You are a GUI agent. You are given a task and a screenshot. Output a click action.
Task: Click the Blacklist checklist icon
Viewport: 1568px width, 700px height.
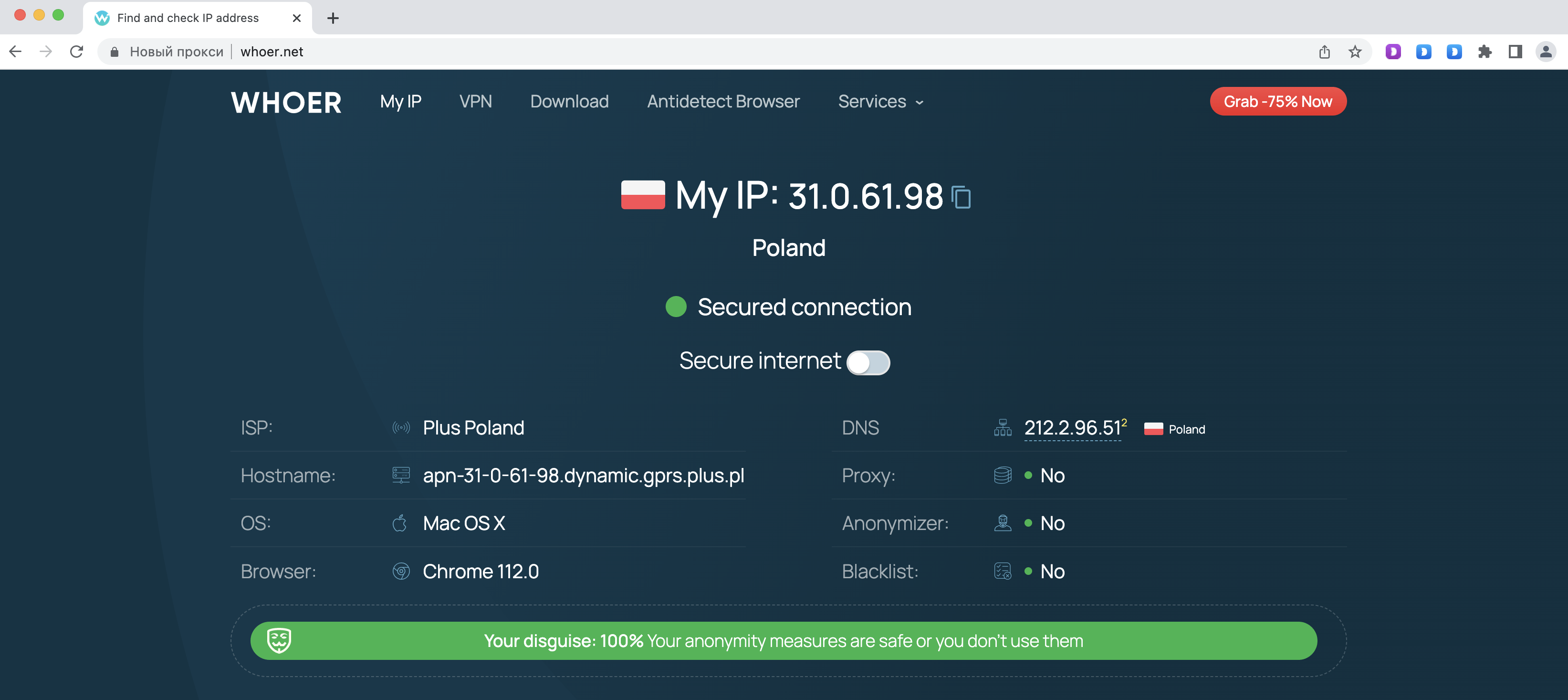click(x=1003, y=571)
